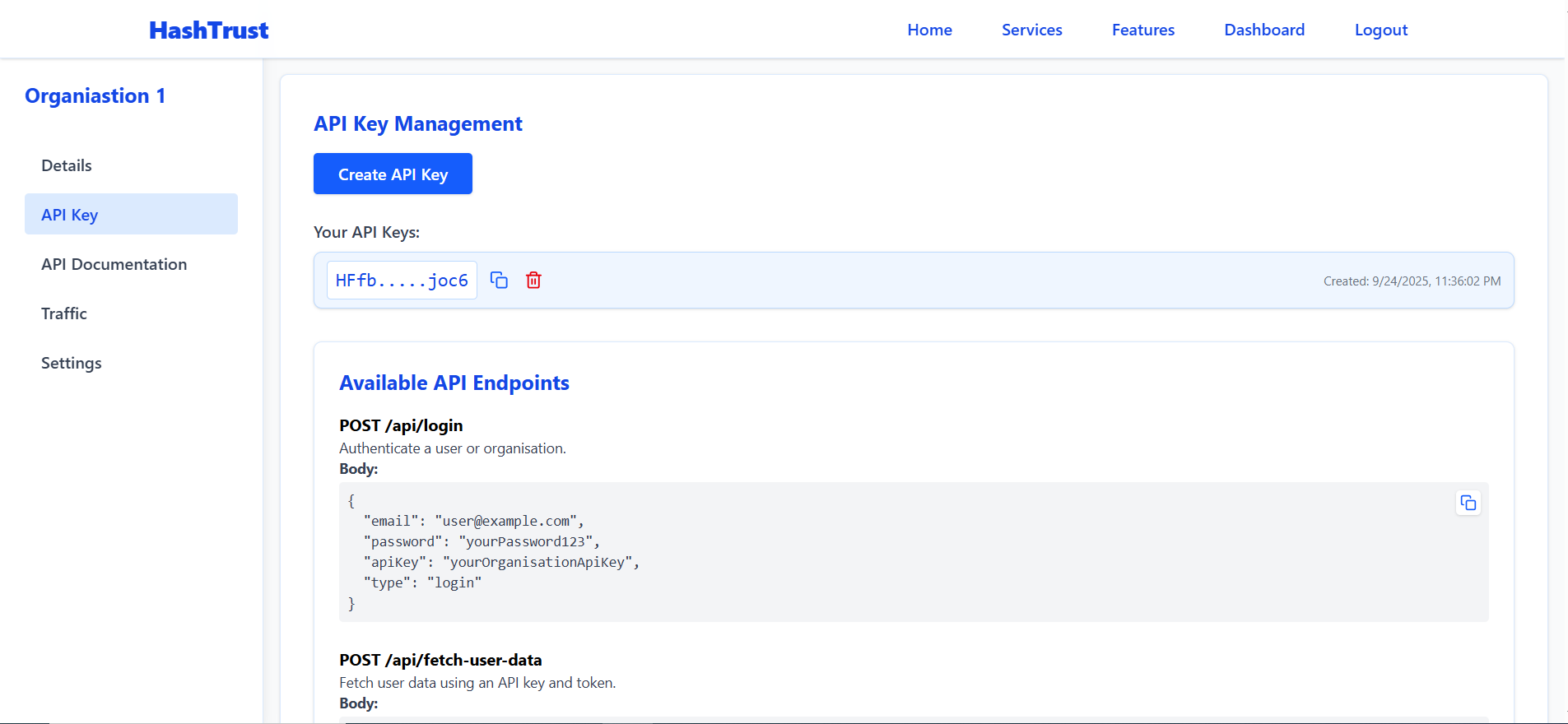Select the API Key sidebar item
Screen dimensions: 1568x724
pyautogui.click(x=131, y=214)
